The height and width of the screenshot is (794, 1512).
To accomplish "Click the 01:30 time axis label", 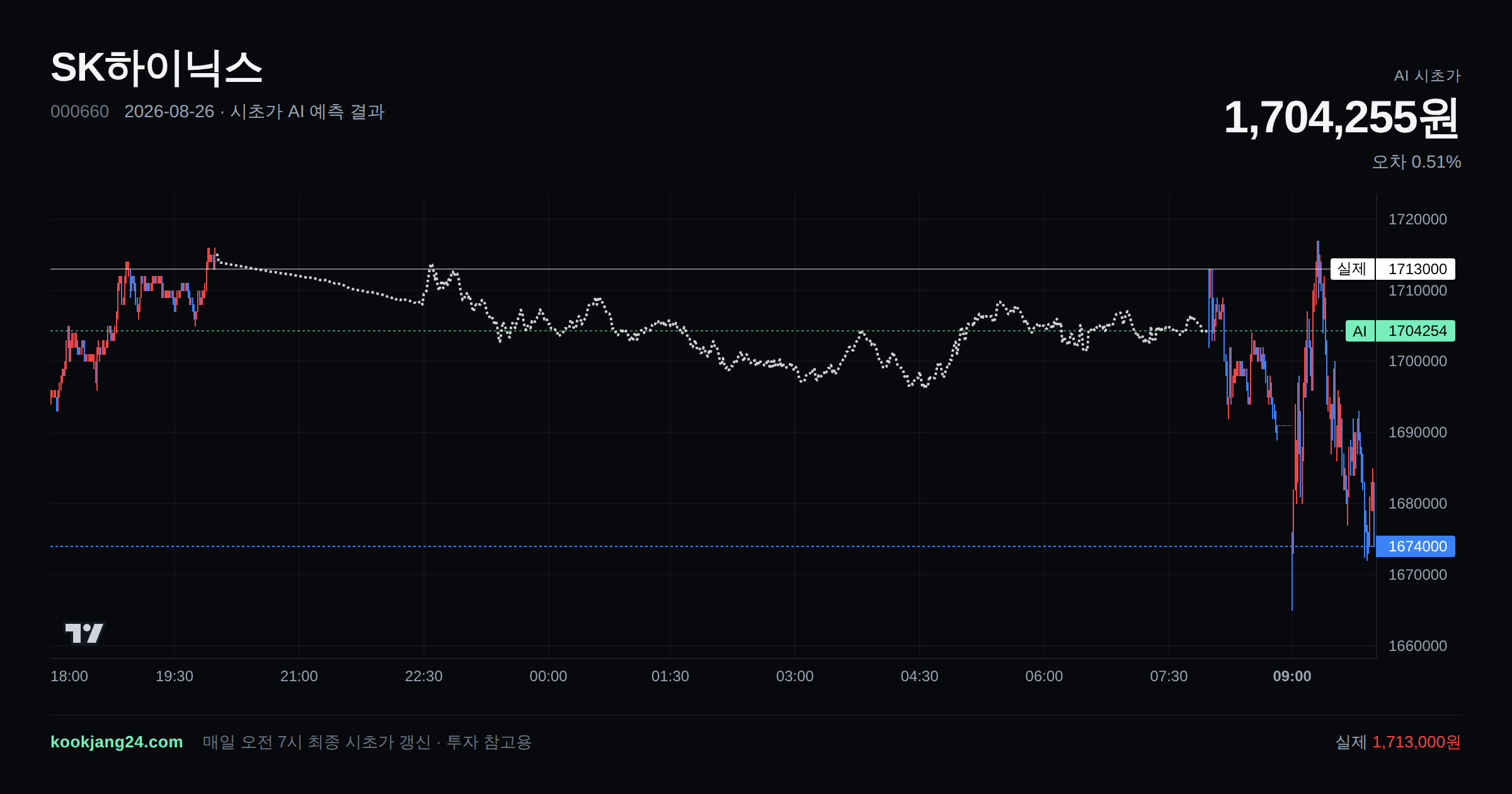I will pyautogui.click(x=670, y=676).
